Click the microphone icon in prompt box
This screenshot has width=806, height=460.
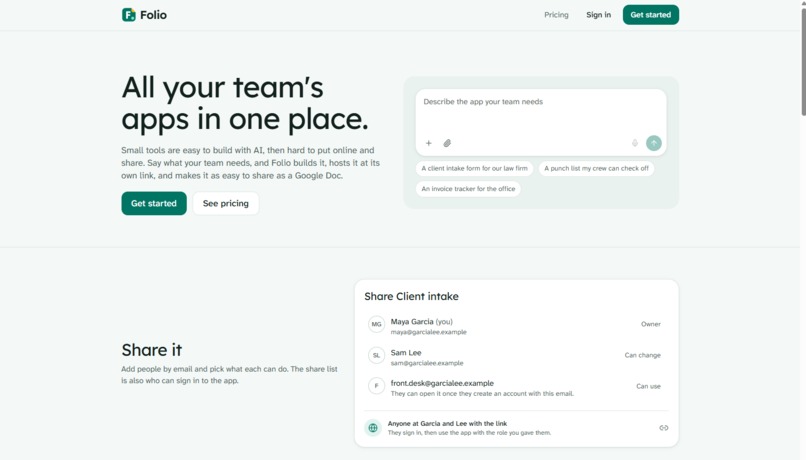(635, 143)
